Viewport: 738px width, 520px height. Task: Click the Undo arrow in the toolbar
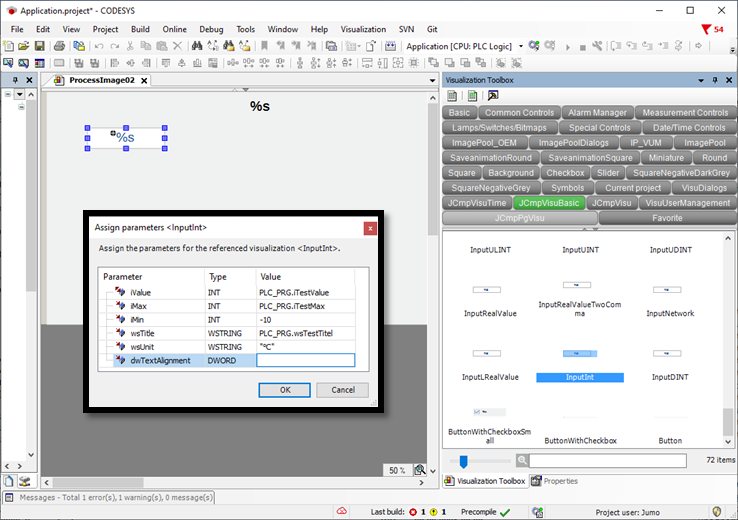(98, 46)
